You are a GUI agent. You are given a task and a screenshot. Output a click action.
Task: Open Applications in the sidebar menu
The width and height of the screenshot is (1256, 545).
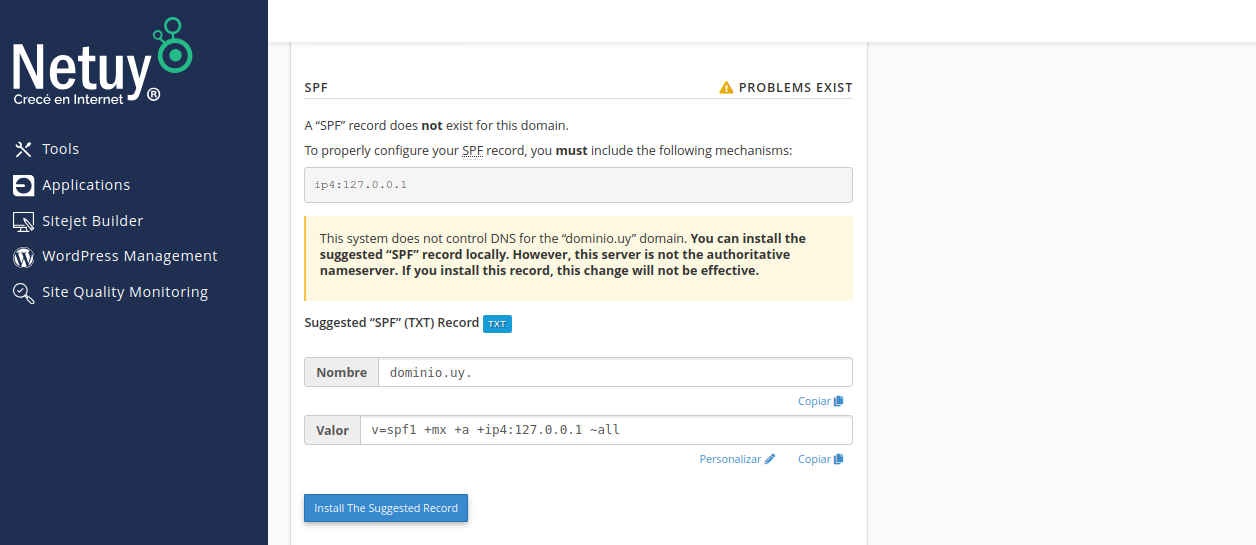pyautogui.click(x=86, y=185)
